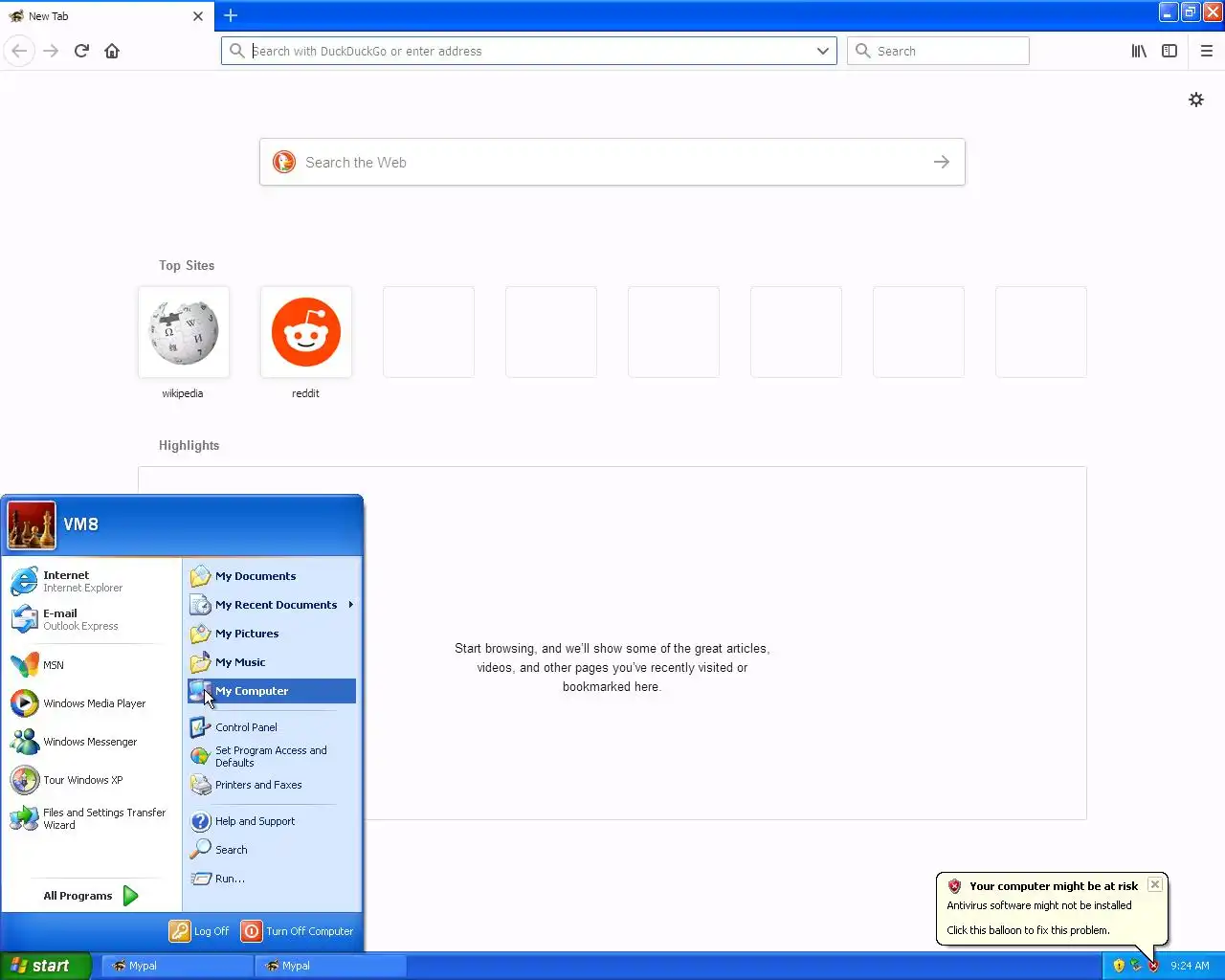
Task: Click Turn Off Computer button
Action: coord(298,931)
